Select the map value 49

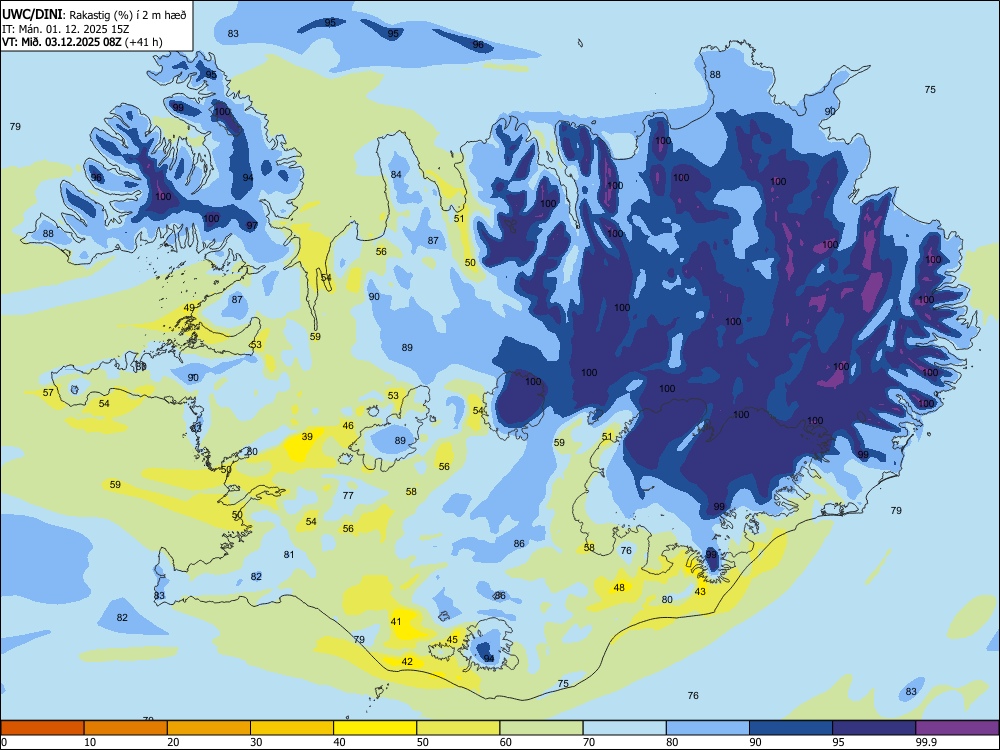(189, 307)
